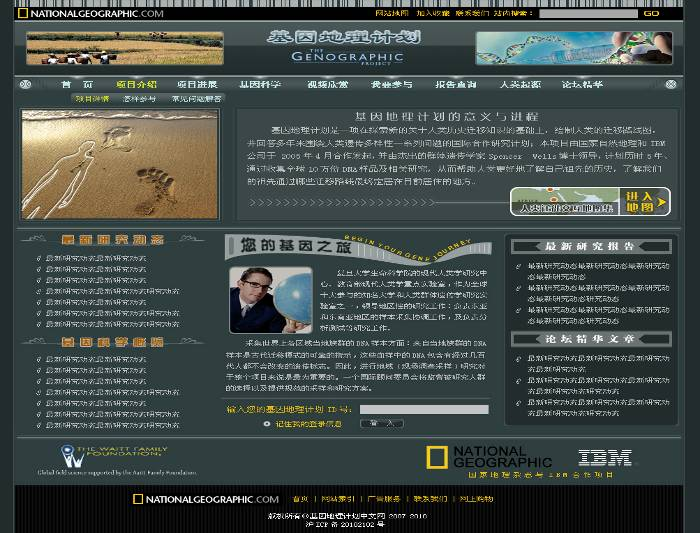Click the 最新研究报告 panel header
This screenshot has width=700, height=533.
591,246
